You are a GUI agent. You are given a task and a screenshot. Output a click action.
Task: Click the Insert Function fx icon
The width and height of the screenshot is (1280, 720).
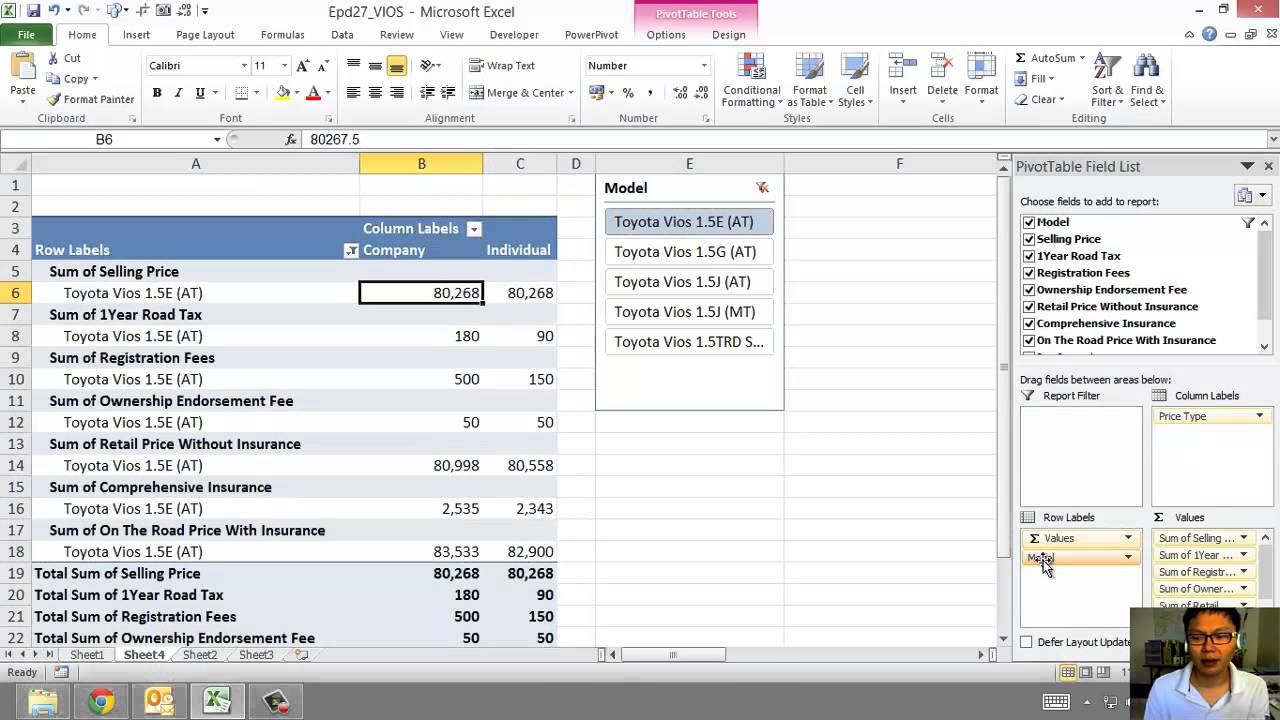click(291, 140)
